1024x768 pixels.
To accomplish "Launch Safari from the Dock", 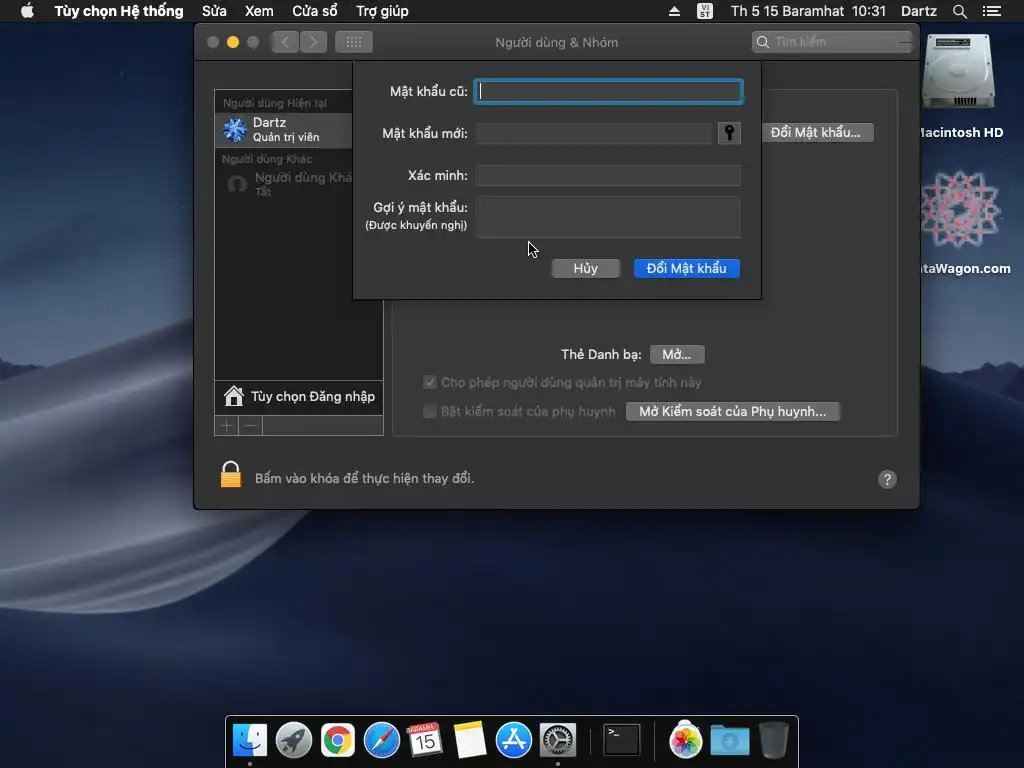I will click(x=381, y=740).
